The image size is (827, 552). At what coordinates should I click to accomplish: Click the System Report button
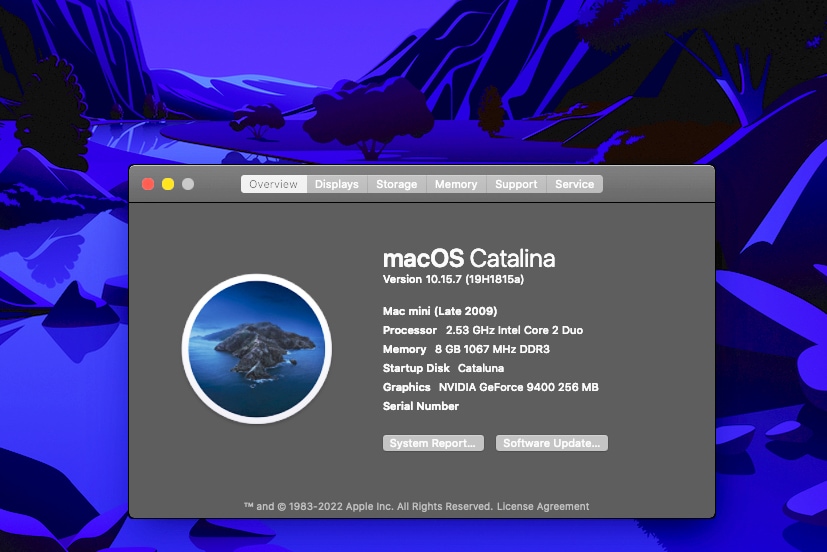[x=433, y=443]
